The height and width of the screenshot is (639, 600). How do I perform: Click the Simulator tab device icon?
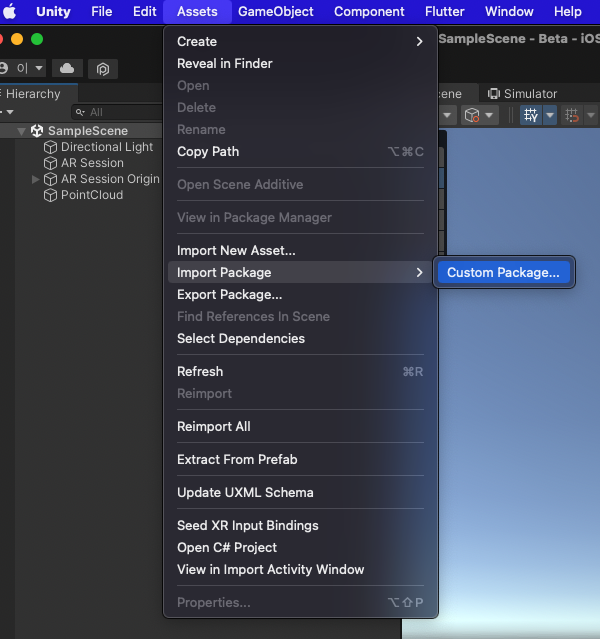point(494,94)
